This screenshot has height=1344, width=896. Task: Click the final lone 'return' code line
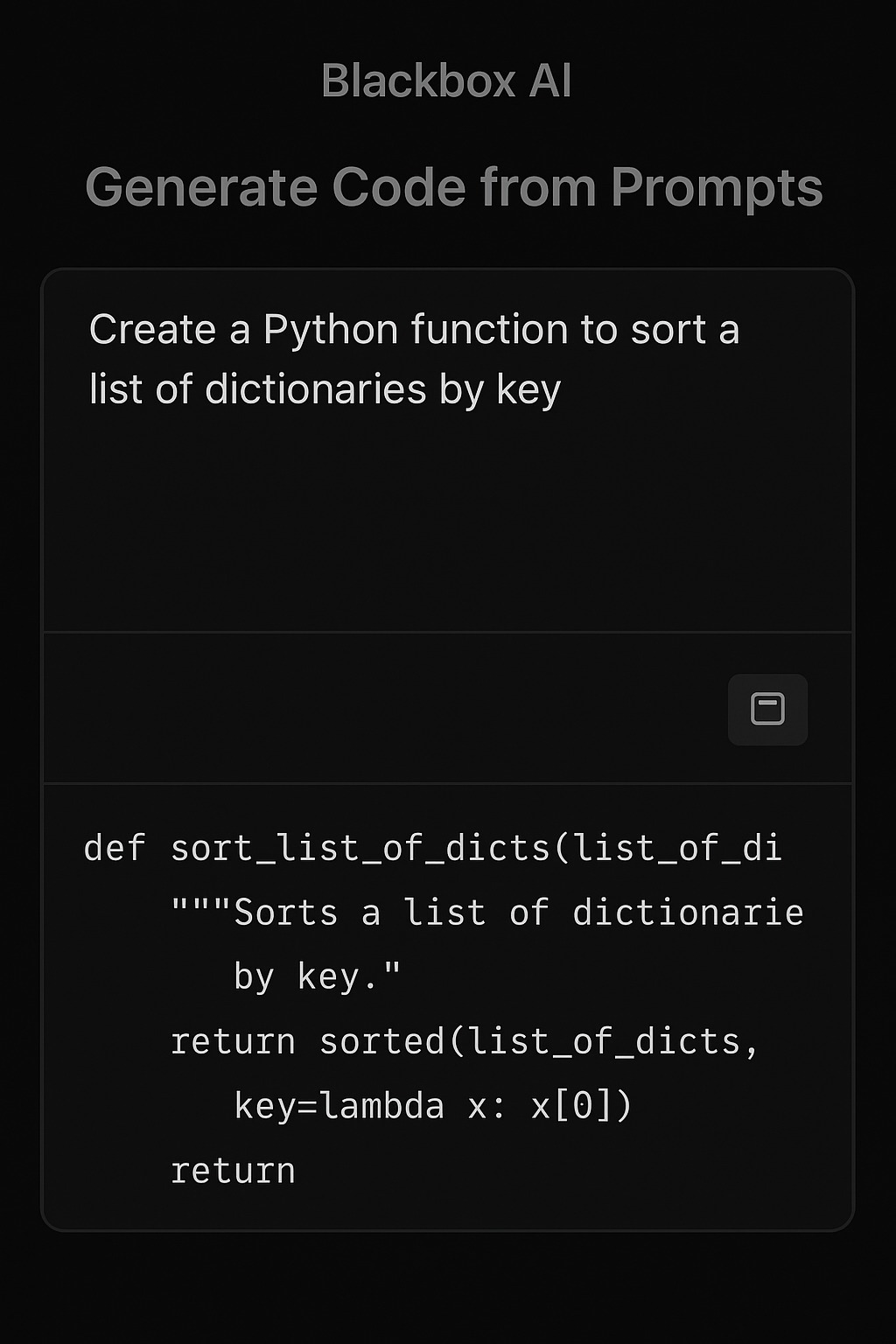point(233,1171)
